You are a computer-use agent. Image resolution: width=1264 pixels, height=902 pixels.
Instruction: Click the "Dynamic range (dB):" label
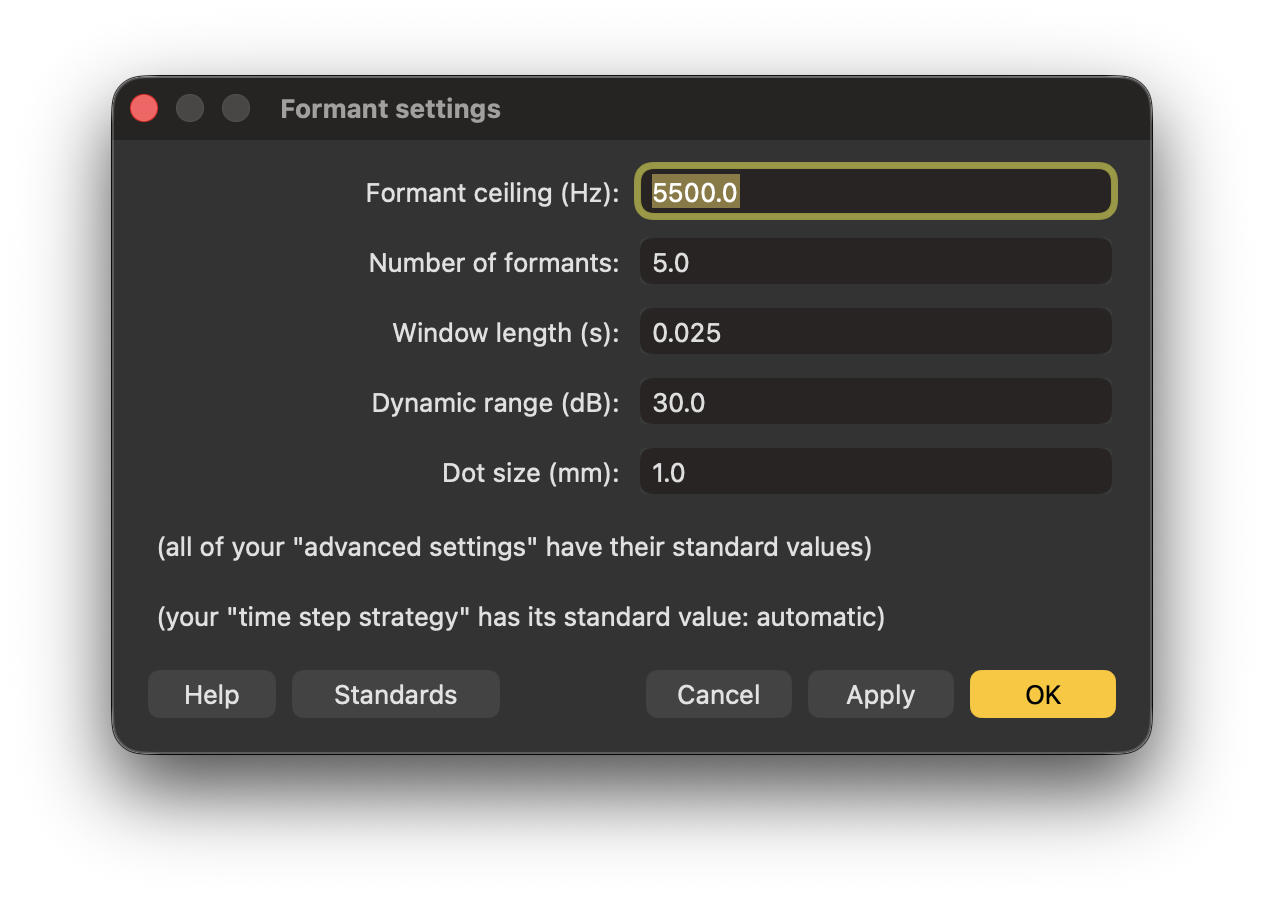tap(495, 402)
